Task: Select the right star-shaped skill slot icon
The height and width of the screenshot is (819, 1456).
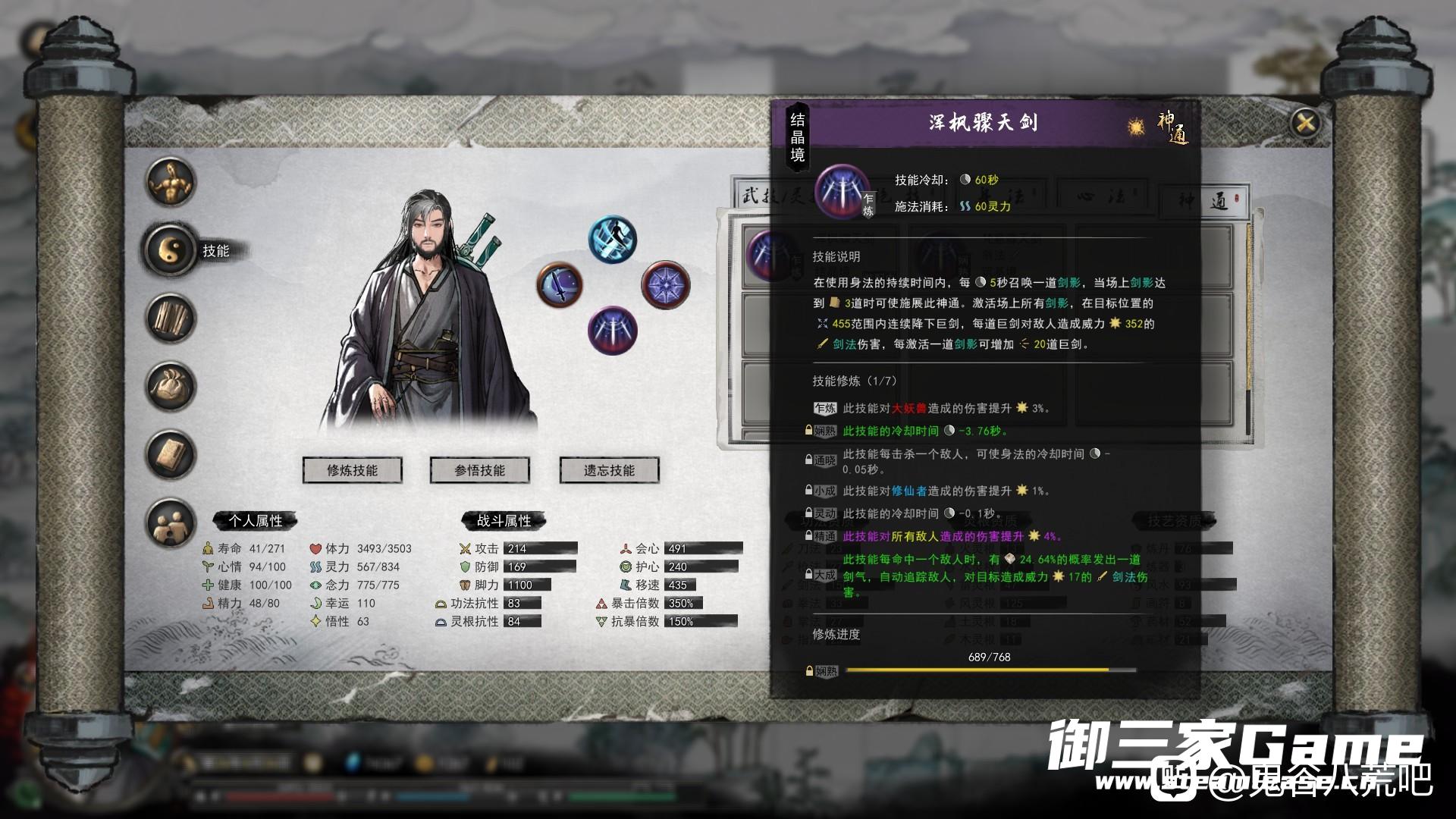Action: 666,284
